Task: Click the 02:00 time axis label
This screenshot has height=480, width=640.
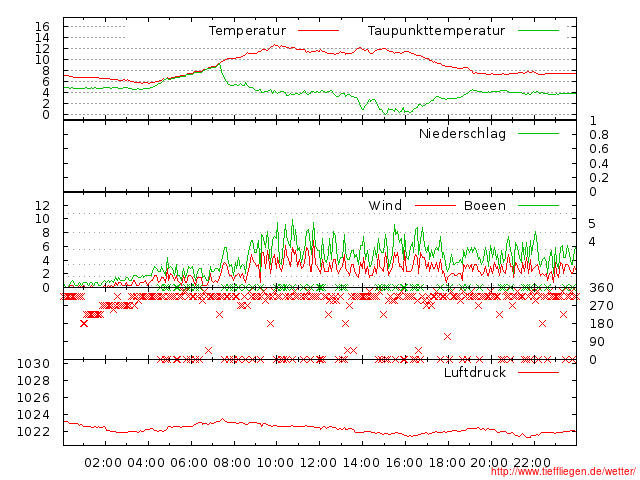Action: pos(103,463)
